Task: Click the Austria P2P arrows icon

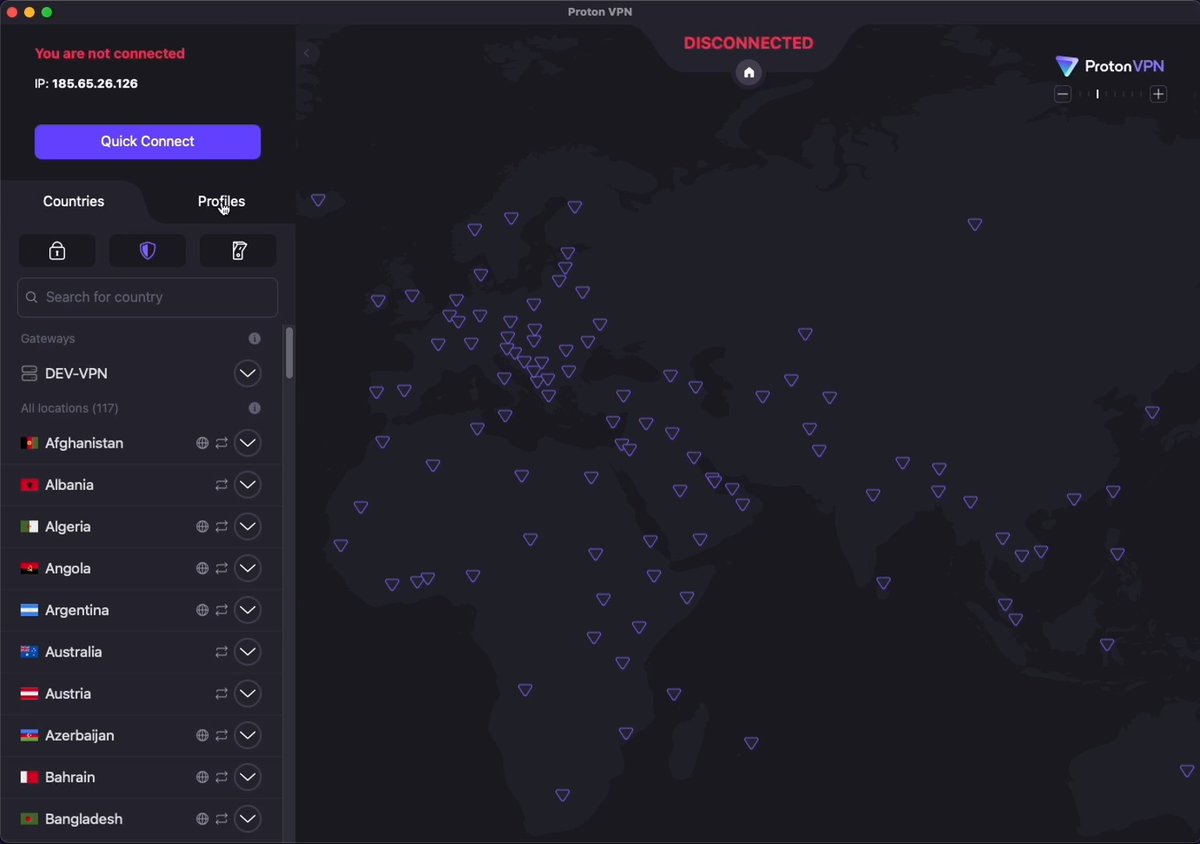Action: tap(221, 694)
